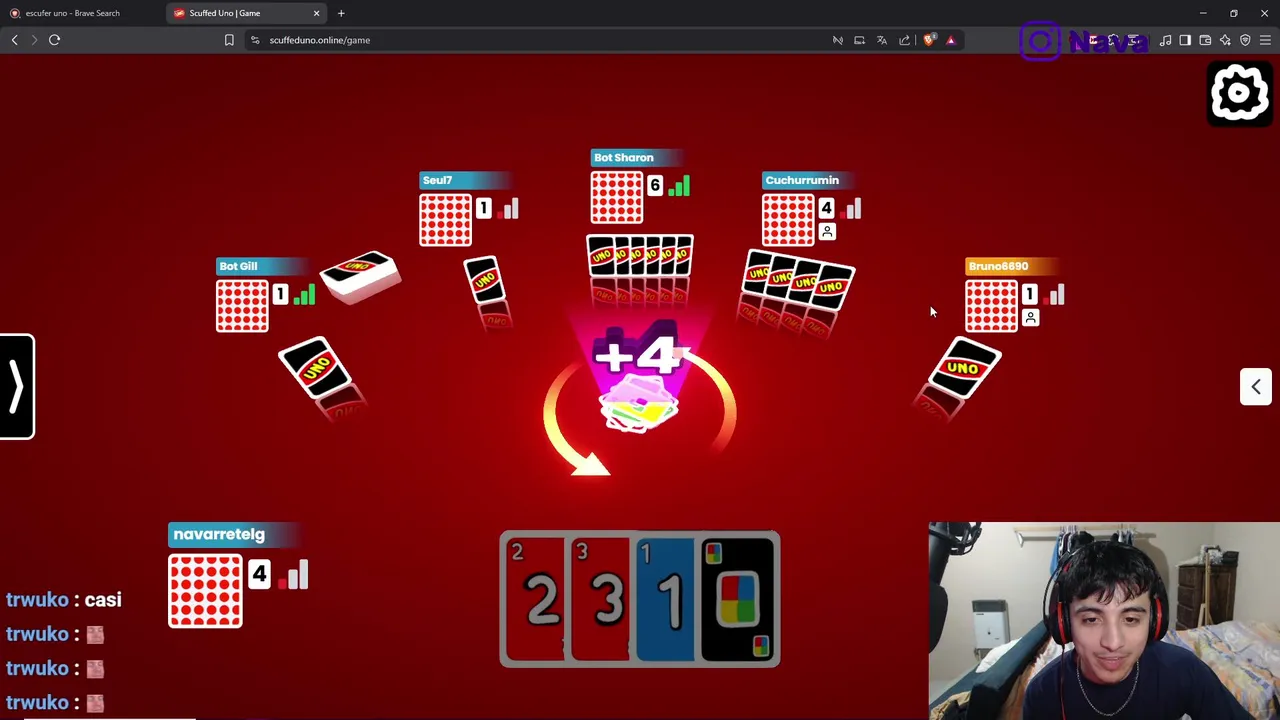Open the Brave VPN shield icon
Viewport: 1280px width, 720px height.
click(1245, 40)
